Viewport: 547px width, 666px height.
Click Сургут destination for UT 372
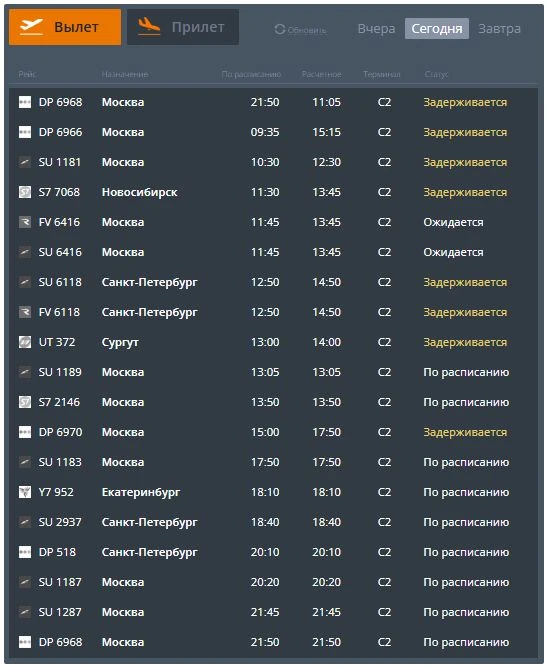120,342
